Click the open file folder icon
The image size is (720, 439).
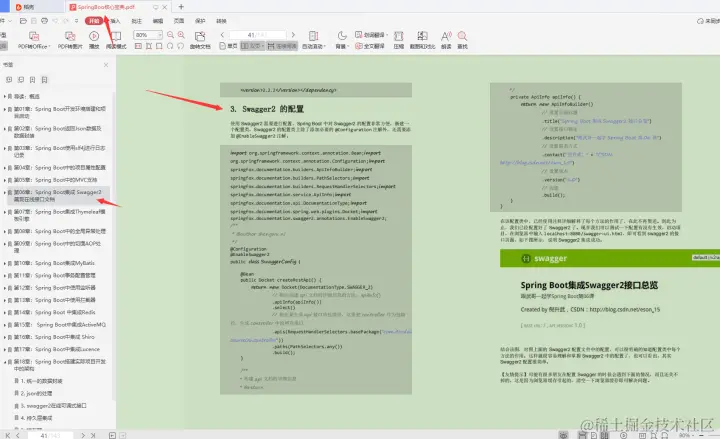click(23, 21)
